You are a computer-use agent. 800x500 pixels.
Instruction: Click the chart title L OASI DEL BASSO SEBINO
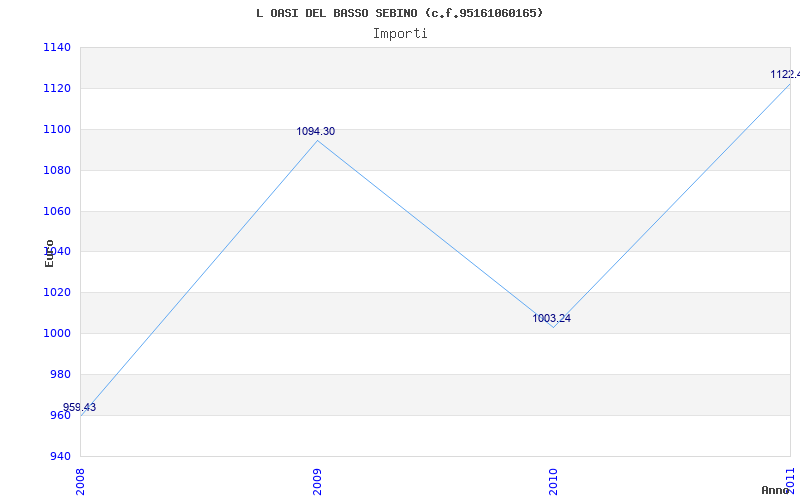(399, 13)
